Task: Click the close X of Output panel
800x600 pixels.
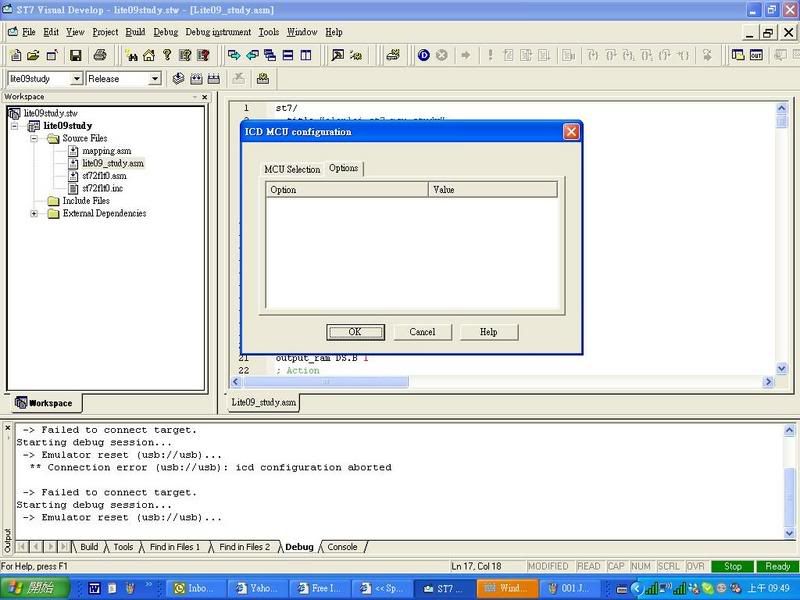Action: [x=8, y=428]
